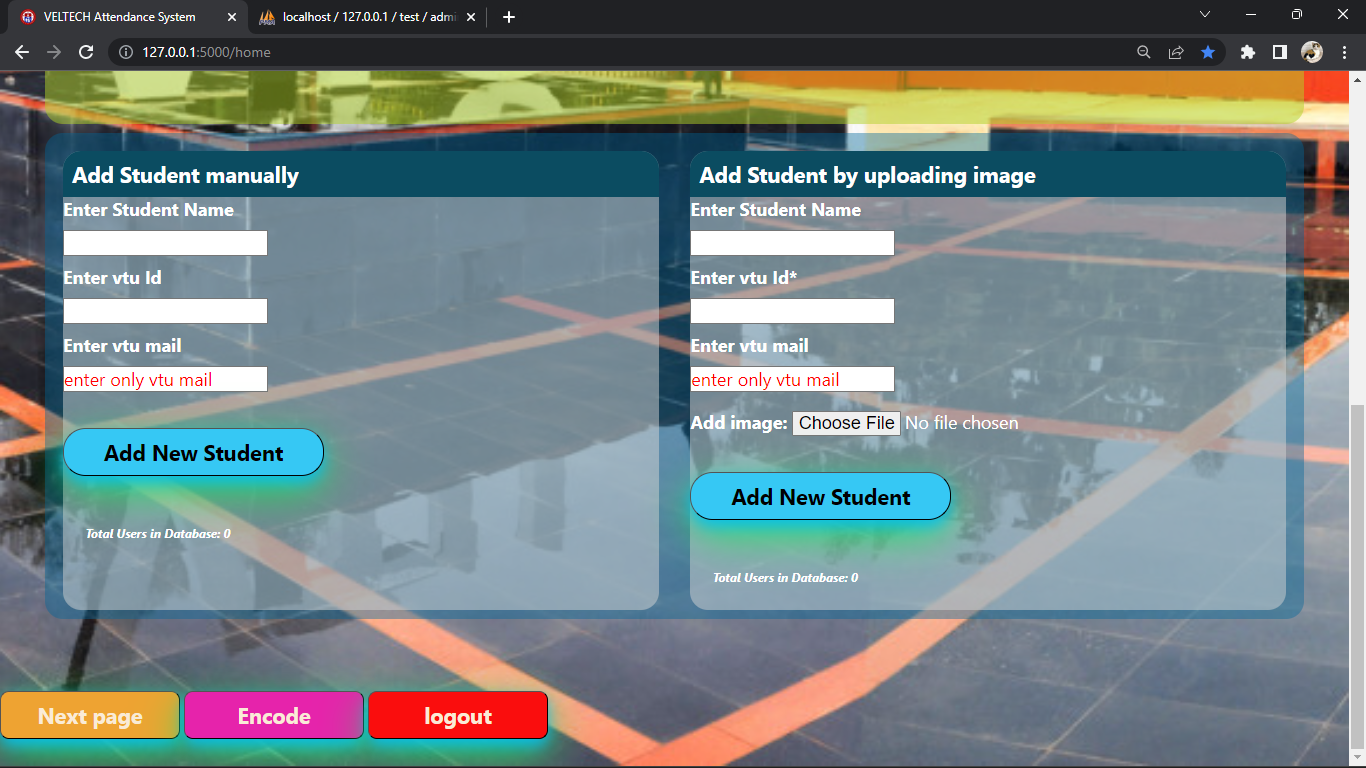
Task: Click Choose File to add an image
Action: tap(845, 423)
